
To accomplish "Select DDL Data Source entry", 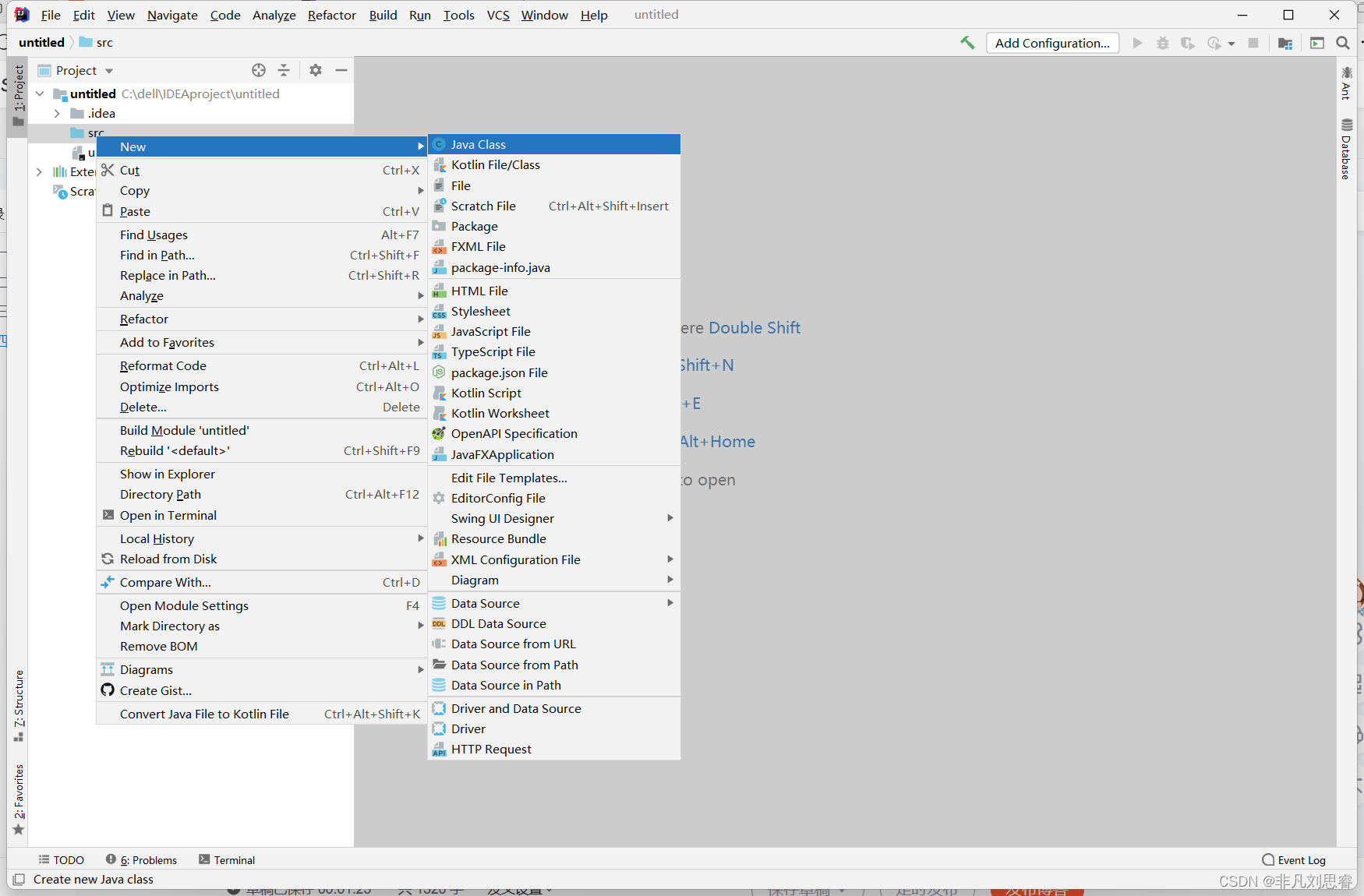I will [x=554, y=623].
